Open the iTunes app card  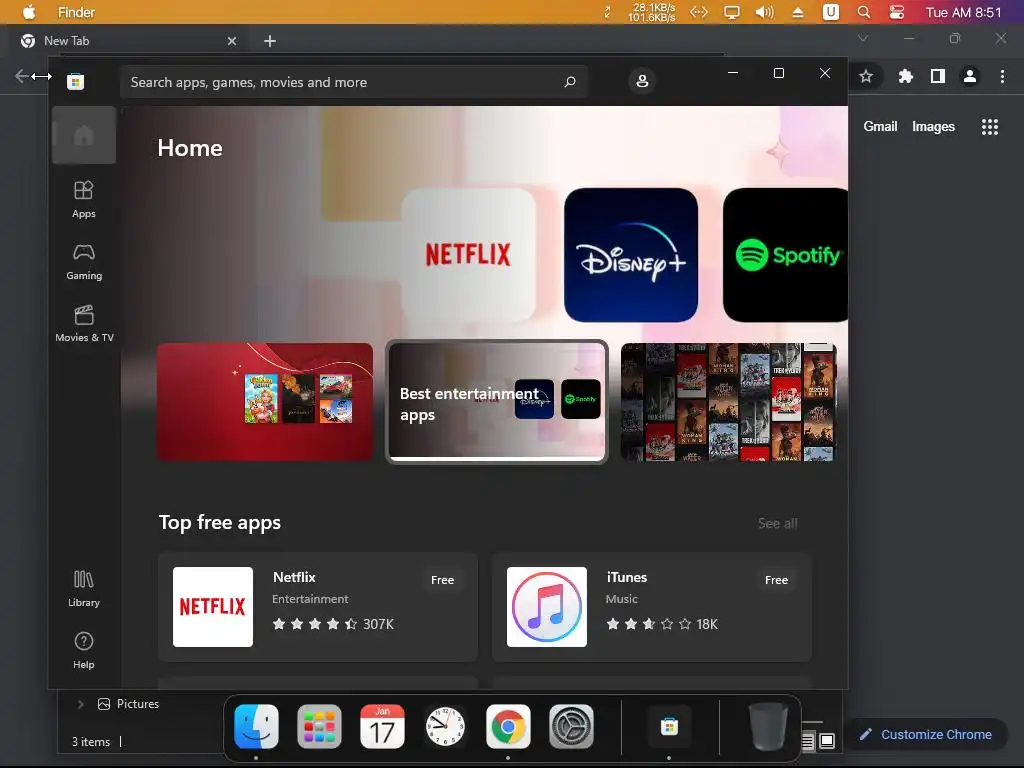tap(652, 607)
